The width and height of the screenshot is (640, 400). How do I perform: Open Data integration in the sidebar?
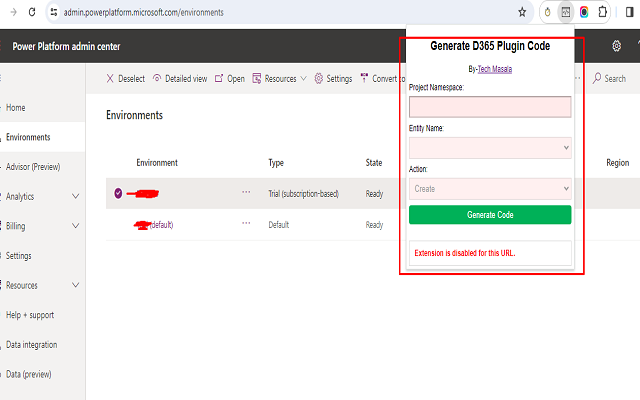[31, 345]
